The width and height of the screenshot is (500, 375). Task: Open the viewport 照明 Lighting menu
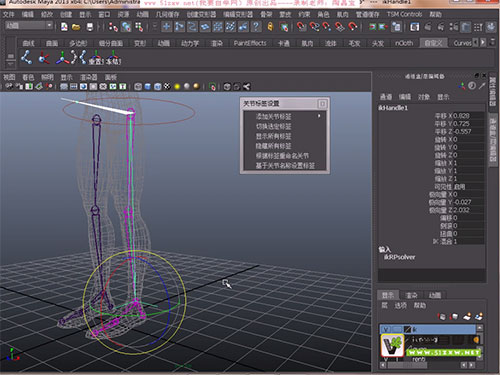[x=47, y=77]
